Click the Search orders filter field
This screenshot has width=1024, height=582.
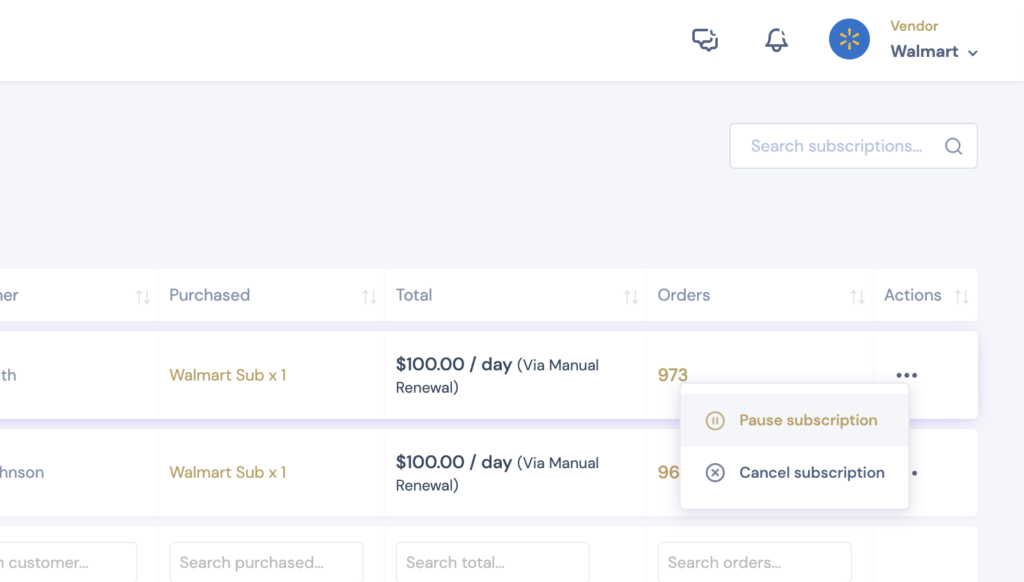pos(755,562)
